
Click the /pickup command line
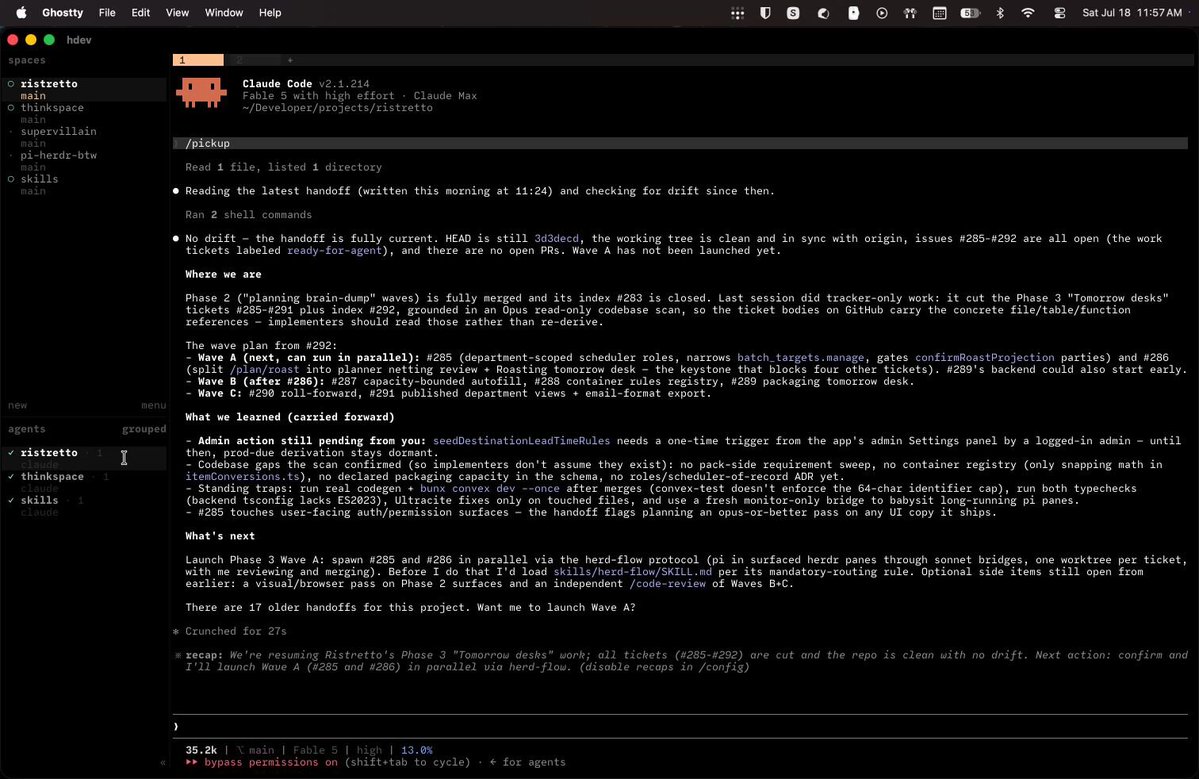[680, 143]
